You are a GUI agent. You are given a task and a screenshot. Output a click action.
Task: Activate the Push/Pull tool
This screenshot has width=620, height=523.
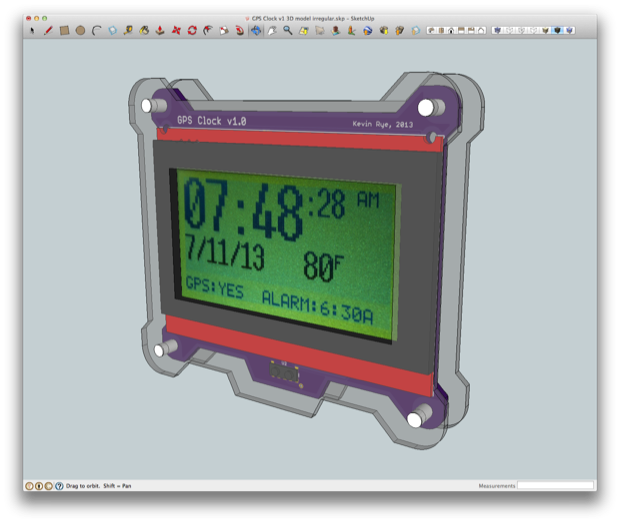point(160,30)
